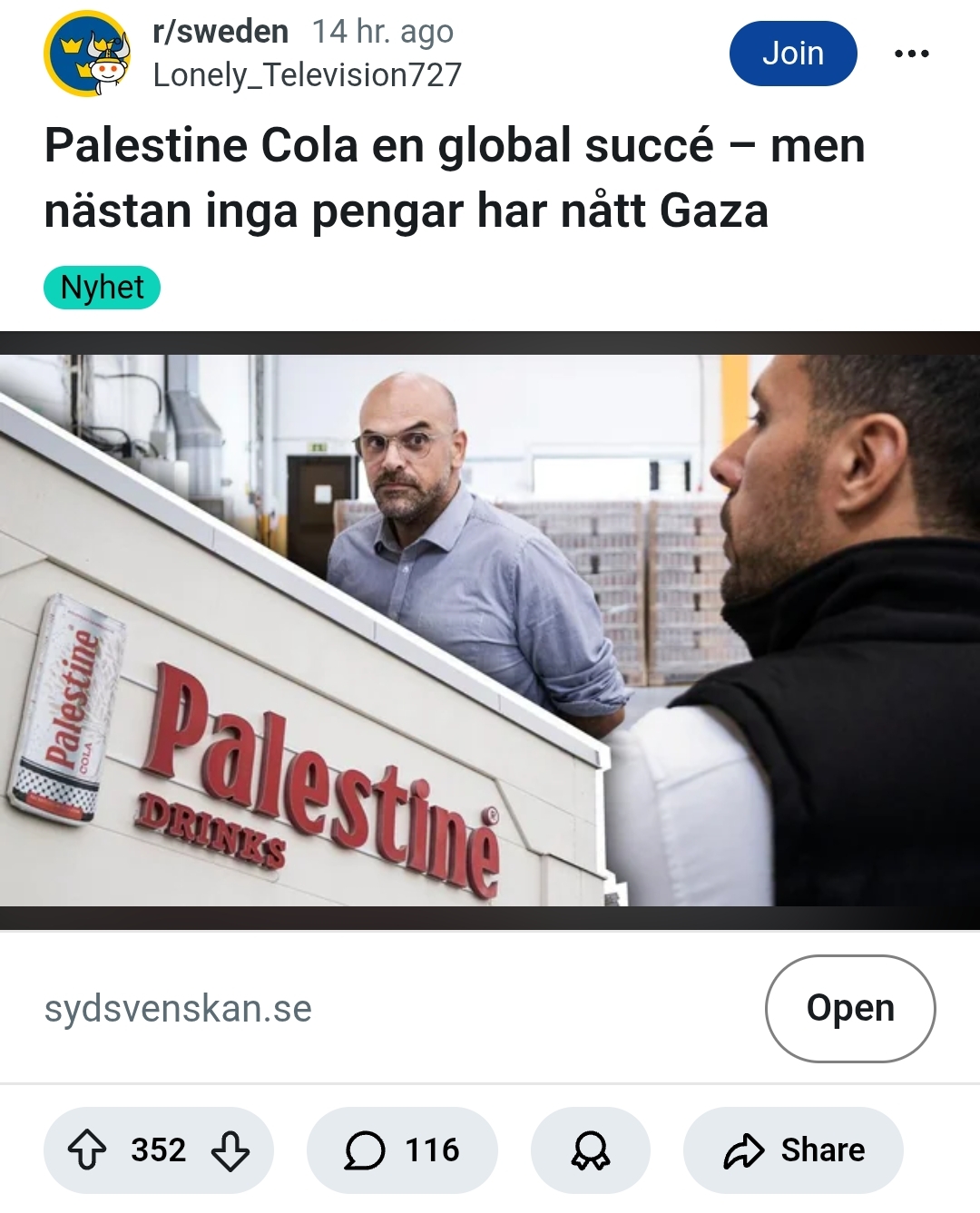
Task: Join the r/sweden community
Action: [x=793, y=54]
